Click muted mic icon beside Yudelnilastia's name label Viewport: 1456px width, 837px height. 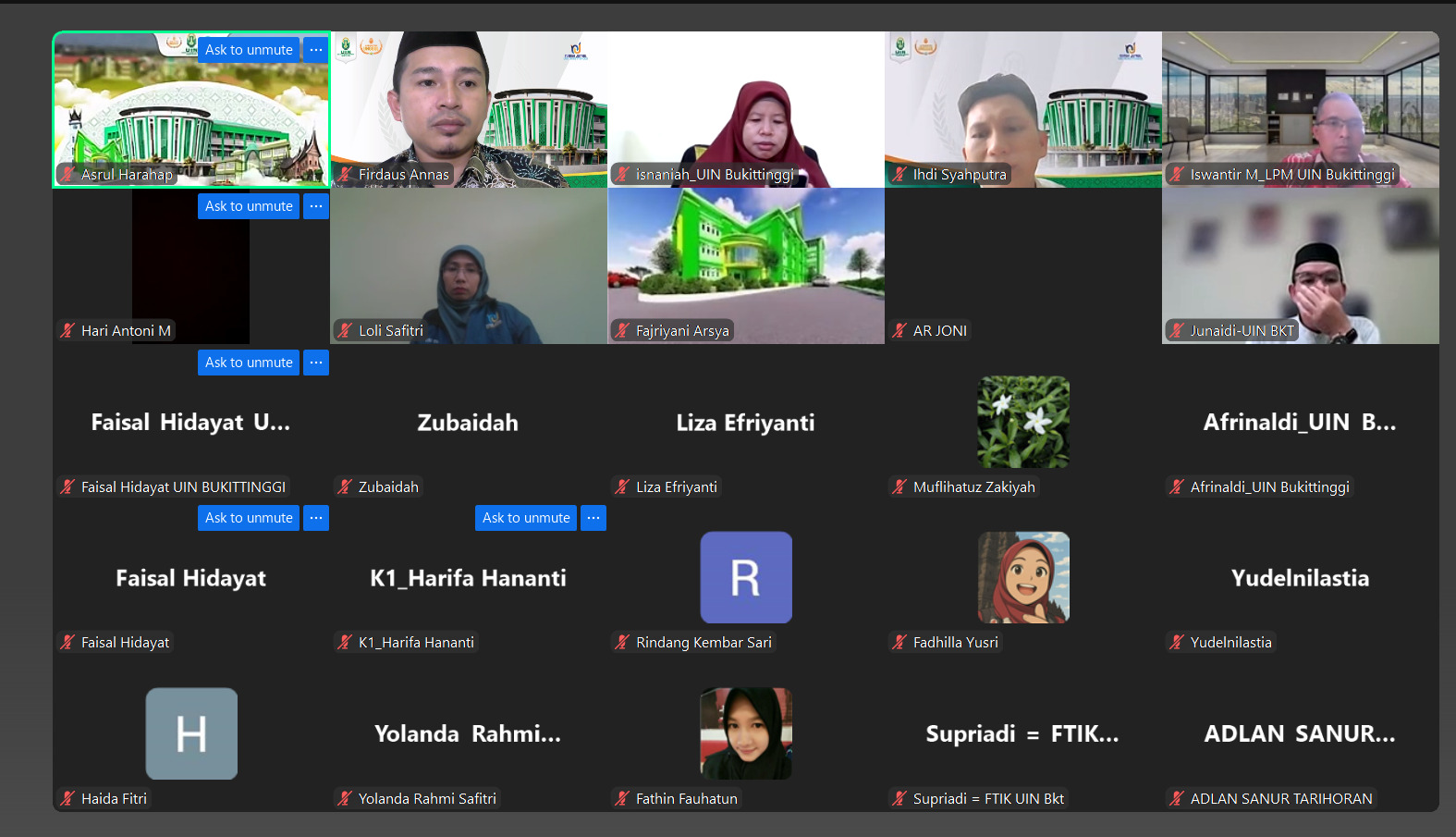1177,642
